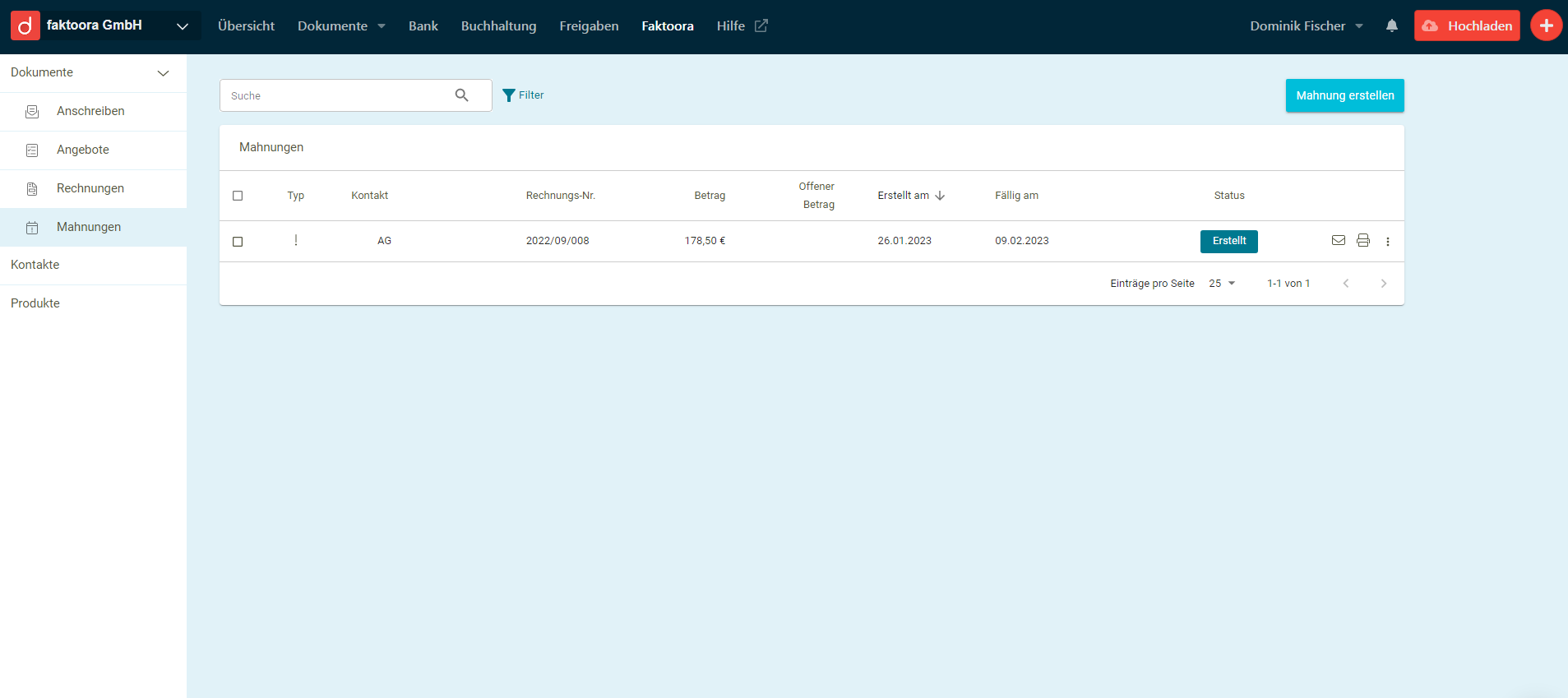The height and width of the screenshot is (698, 1568).
Task: Click the magnifier search icon
Action: (x=462, y=95)
